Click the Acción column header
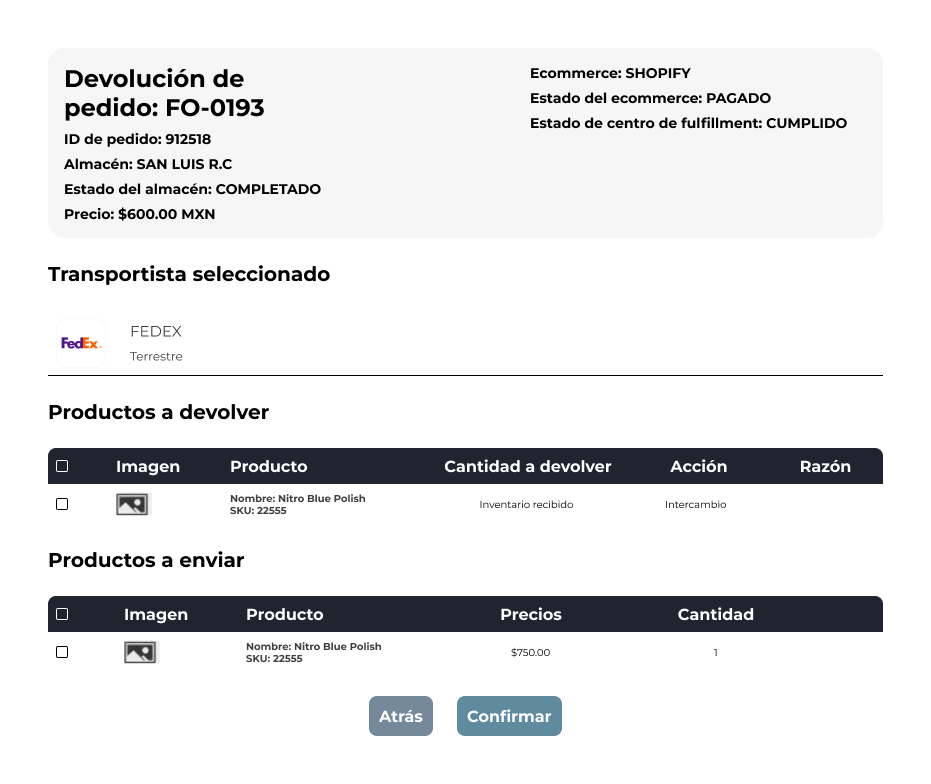This screenshot has height=784, width=931. 698,466
